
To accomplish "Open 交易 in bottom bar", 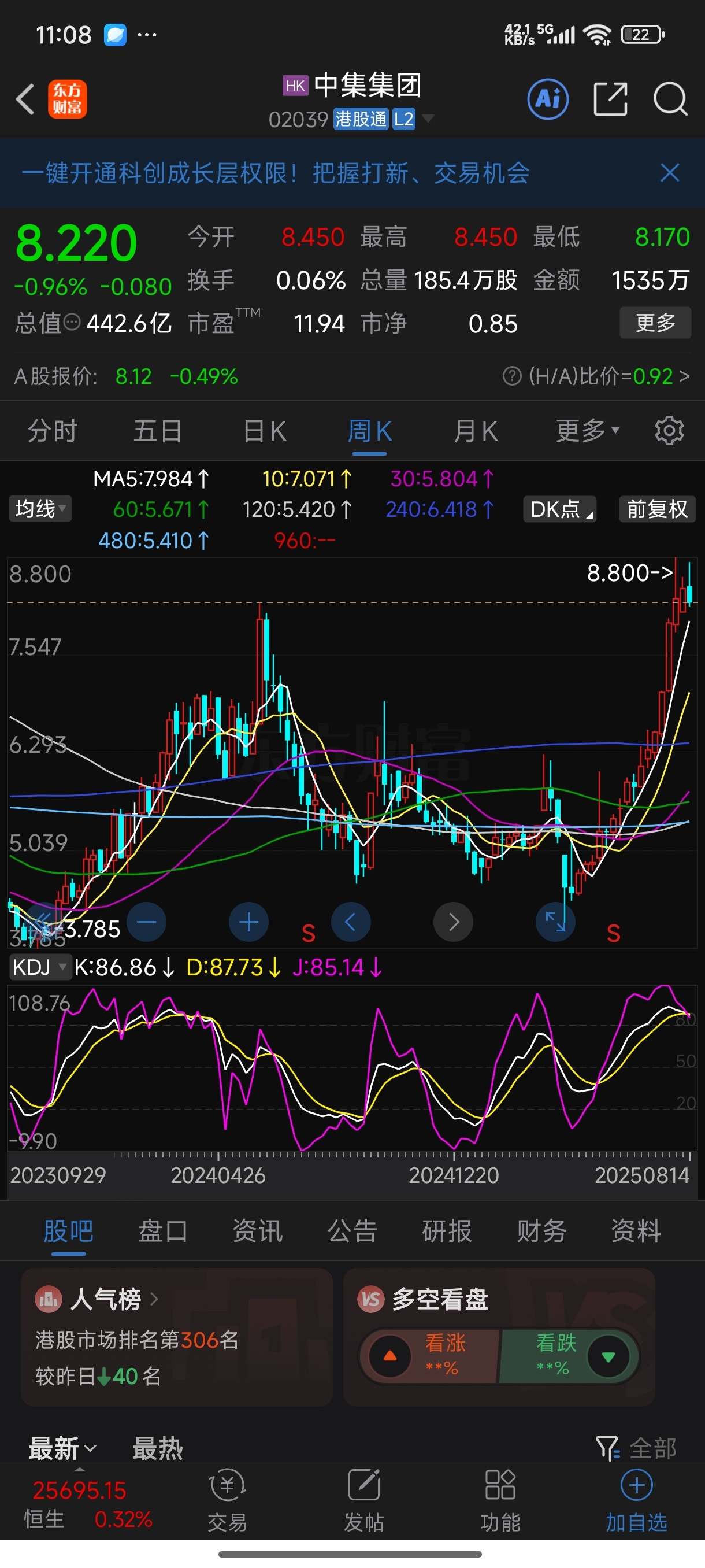I will click(228, 1501).
